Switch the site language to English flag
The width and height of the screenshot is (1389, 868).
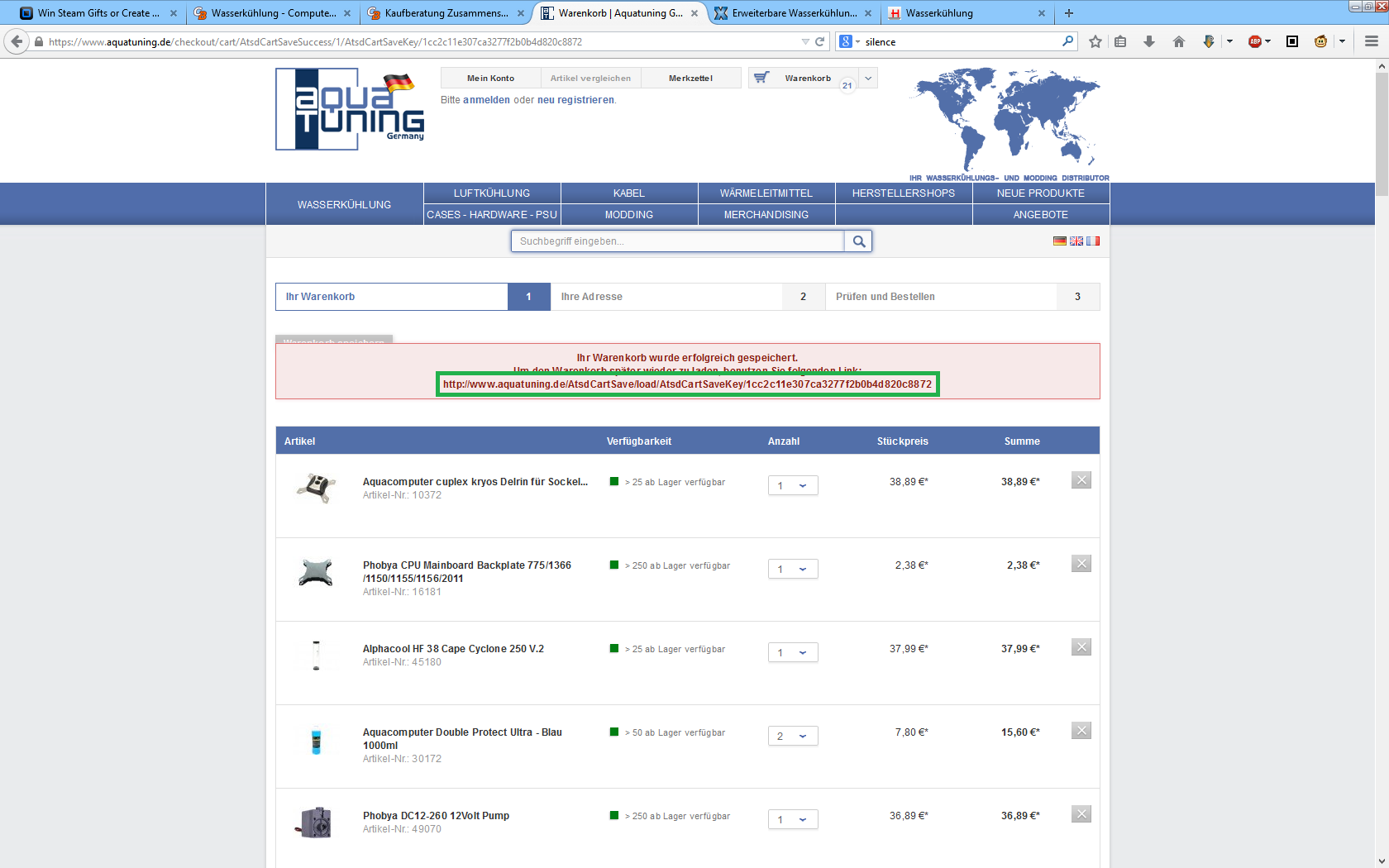tap(1076, 241)
